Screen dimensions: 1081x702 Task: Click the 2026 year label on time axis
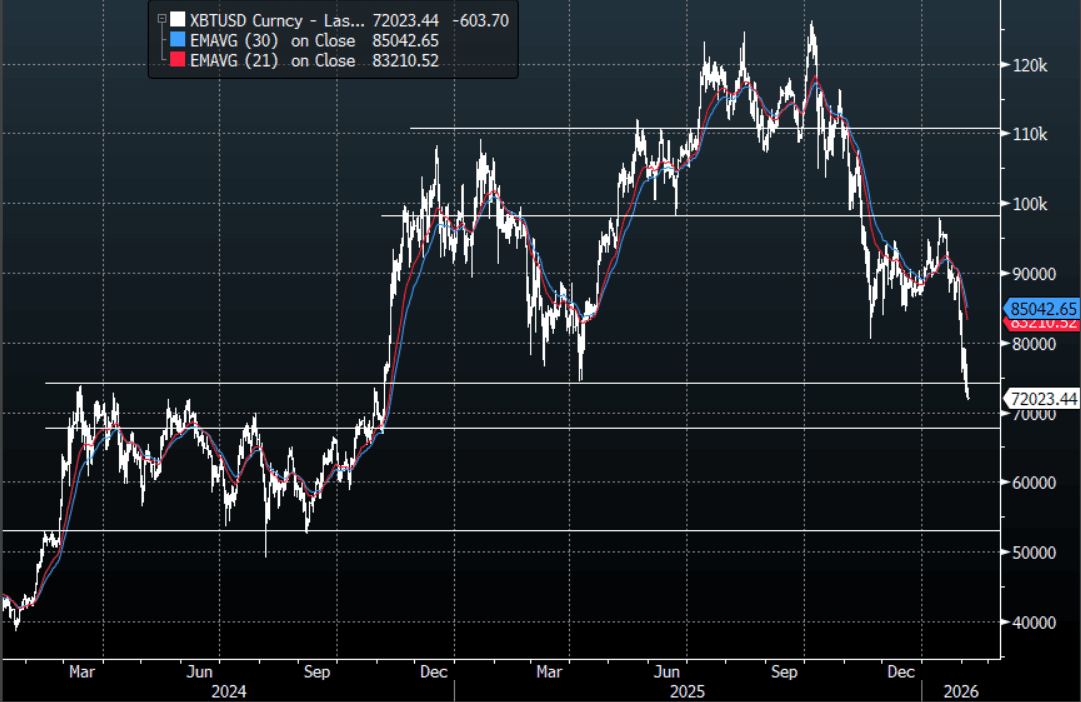pyautogui.click(x=960, y=692)
